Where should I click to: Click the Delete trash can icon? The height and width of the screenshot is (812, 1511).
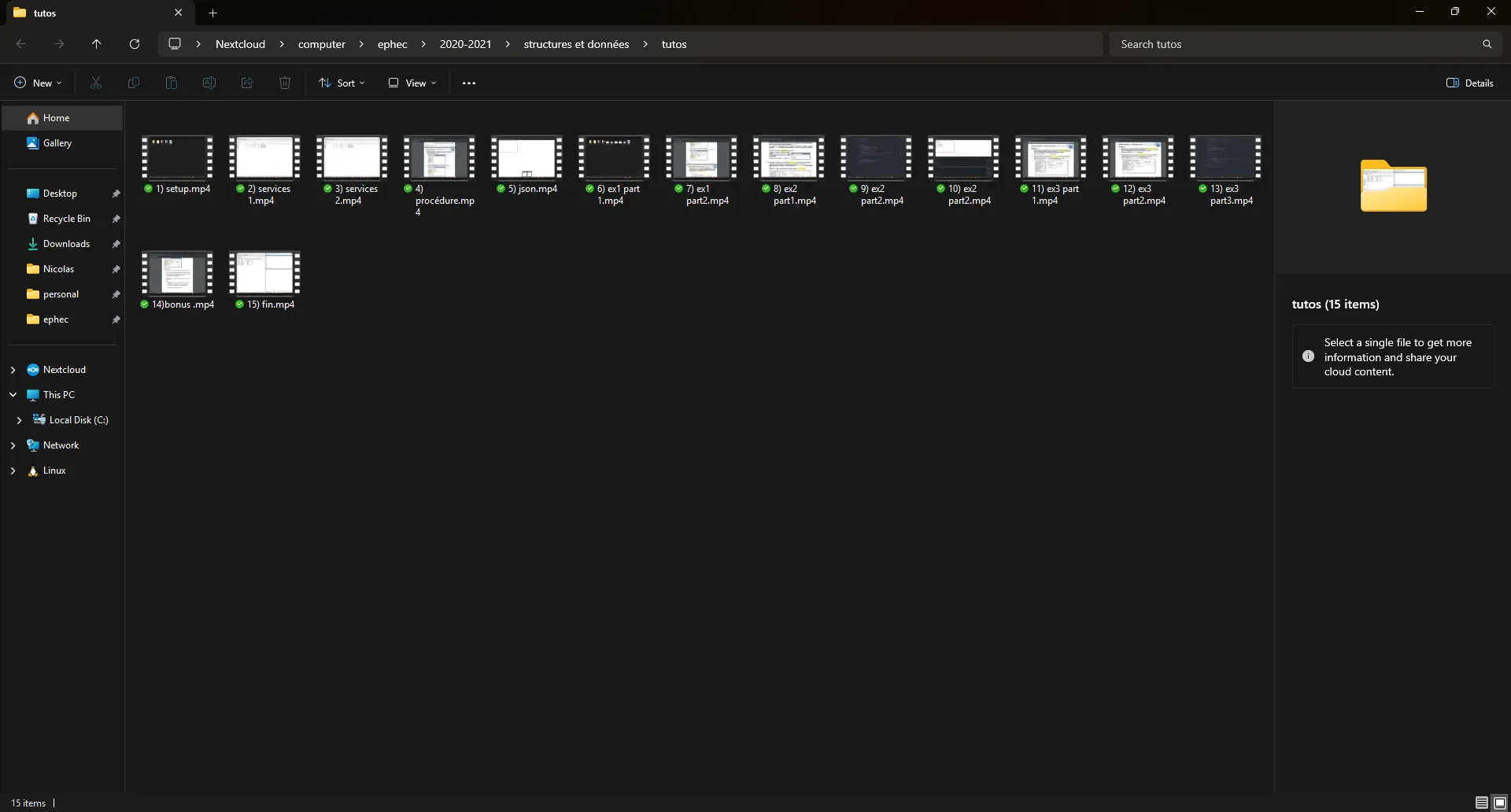[x=285, y=83]
